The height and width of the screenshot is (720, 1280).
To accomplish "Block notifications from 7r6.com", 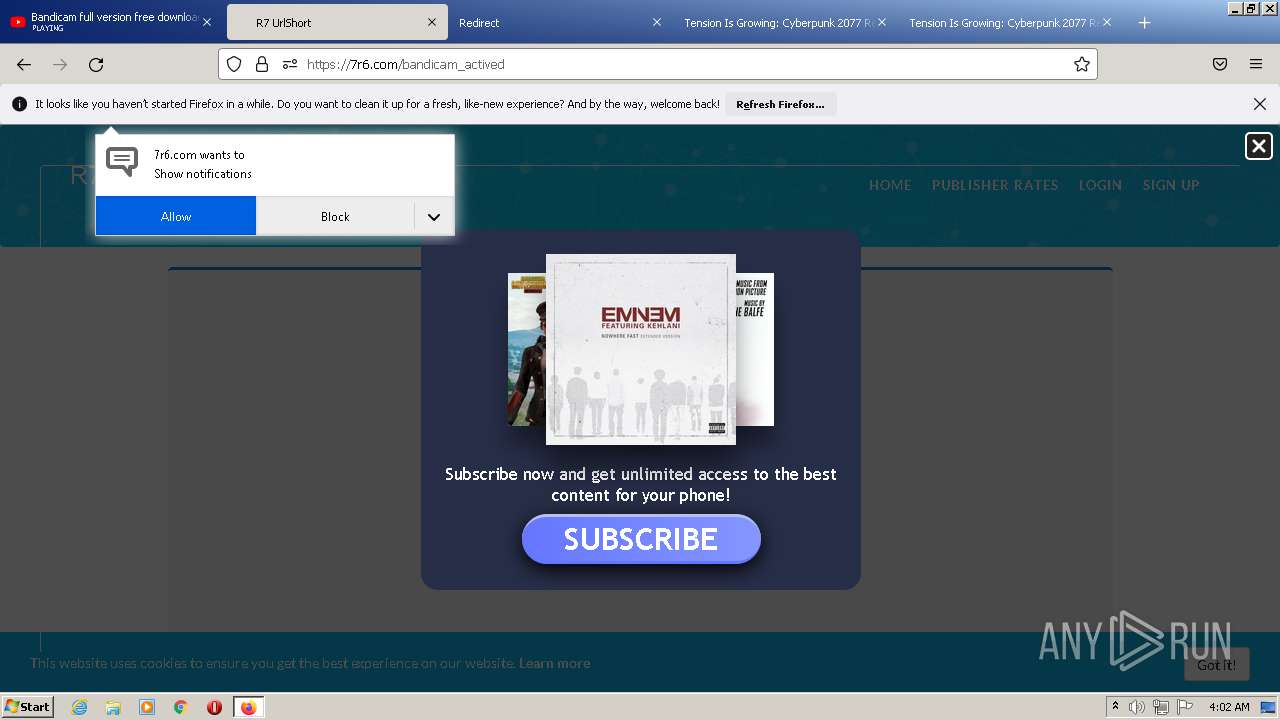I will point(335,216).
